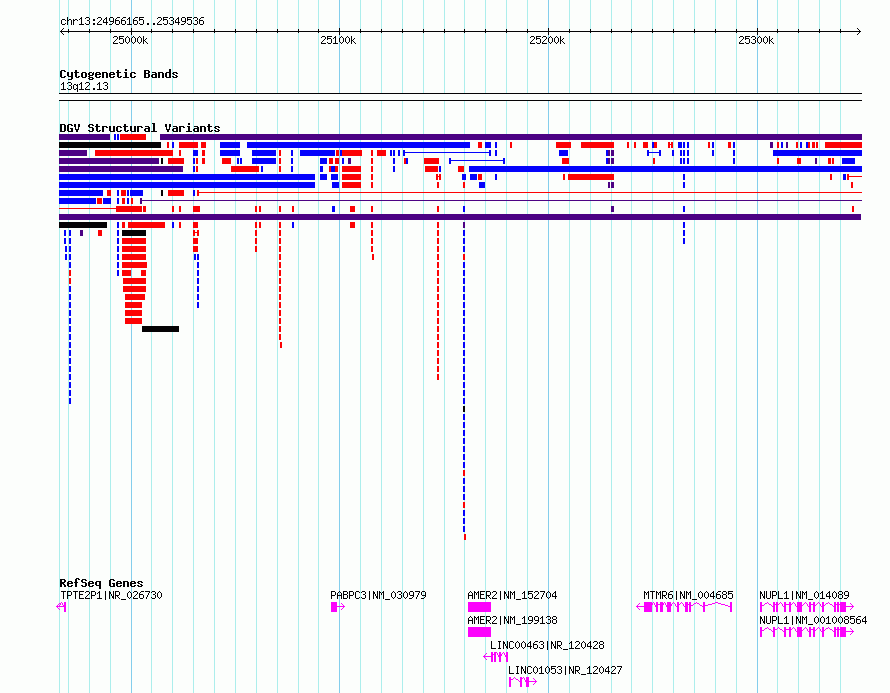
Task: Click the left arrow end of the ruler
Action: pos(62,32)
